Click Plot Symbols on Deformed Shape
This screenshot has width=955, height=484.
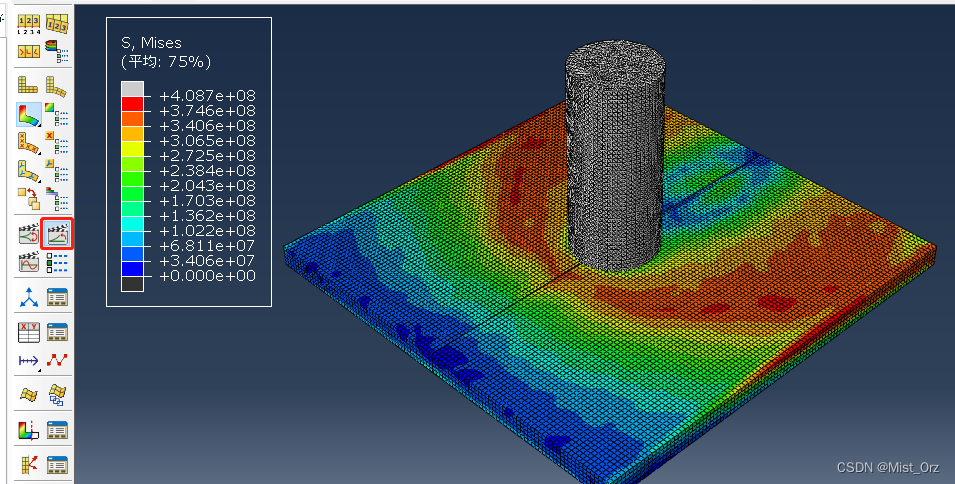click(28, 144)
